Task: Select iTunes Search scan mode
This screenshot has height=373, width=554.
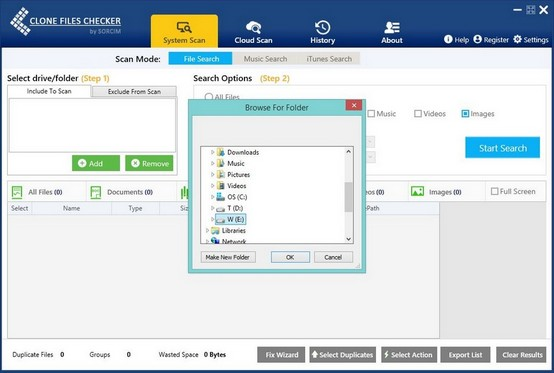Action: pos(329,59)
